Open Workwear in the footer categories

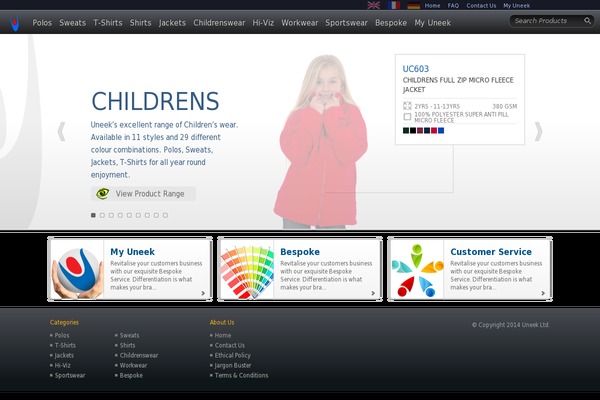[x=133, y=365]
